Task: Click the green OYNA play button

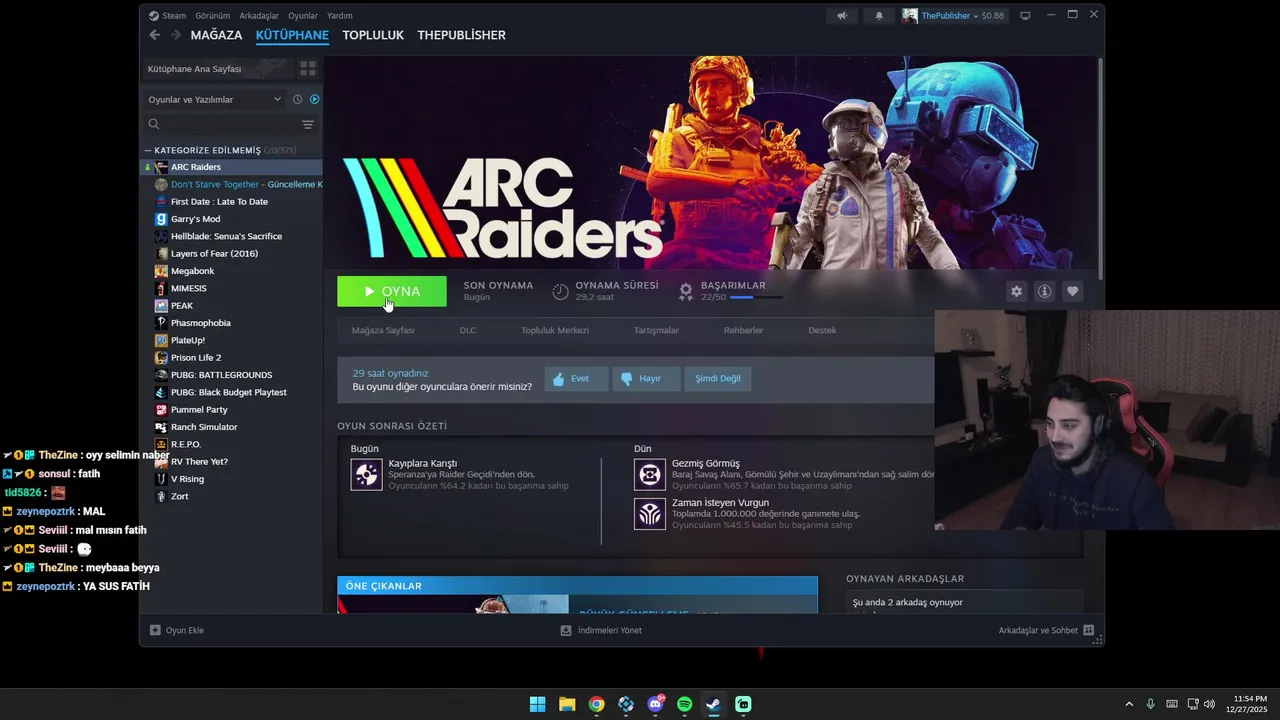Action: coord(392,291)
